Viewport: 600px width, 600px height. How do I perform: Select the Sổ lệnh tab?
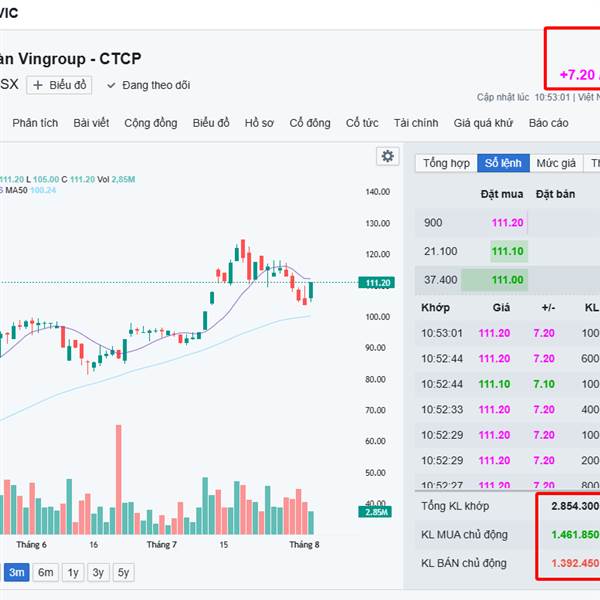[503, 163]
